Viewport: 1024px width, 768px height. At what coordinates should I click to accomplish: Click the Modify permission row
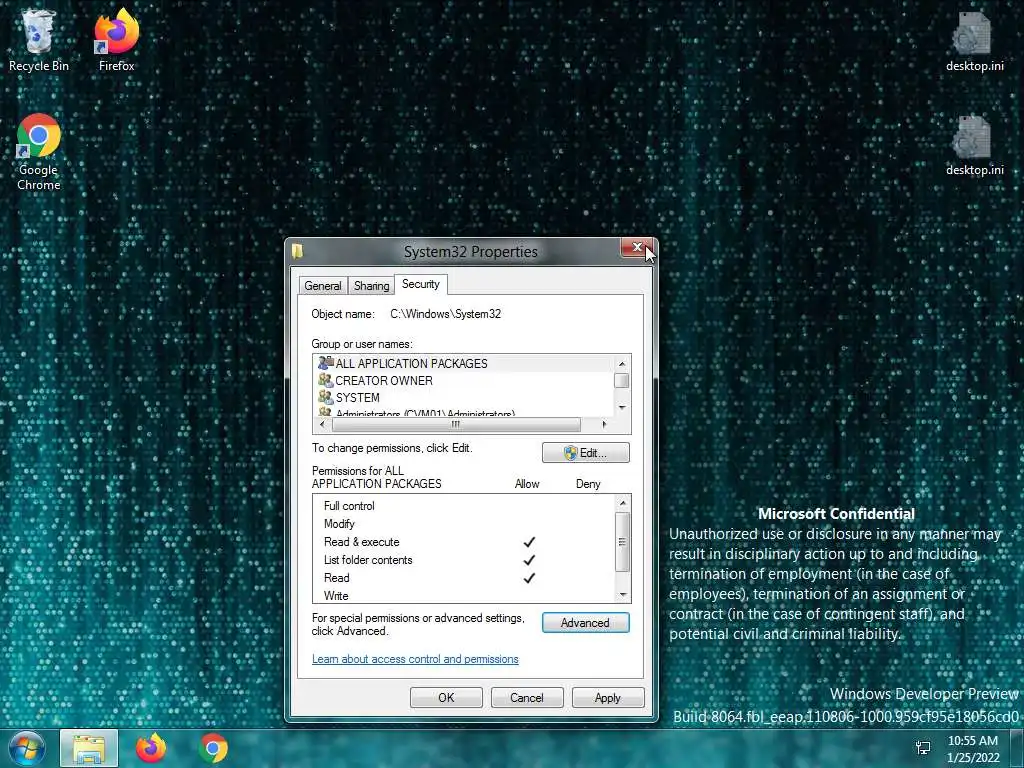[x=464, y=524]
